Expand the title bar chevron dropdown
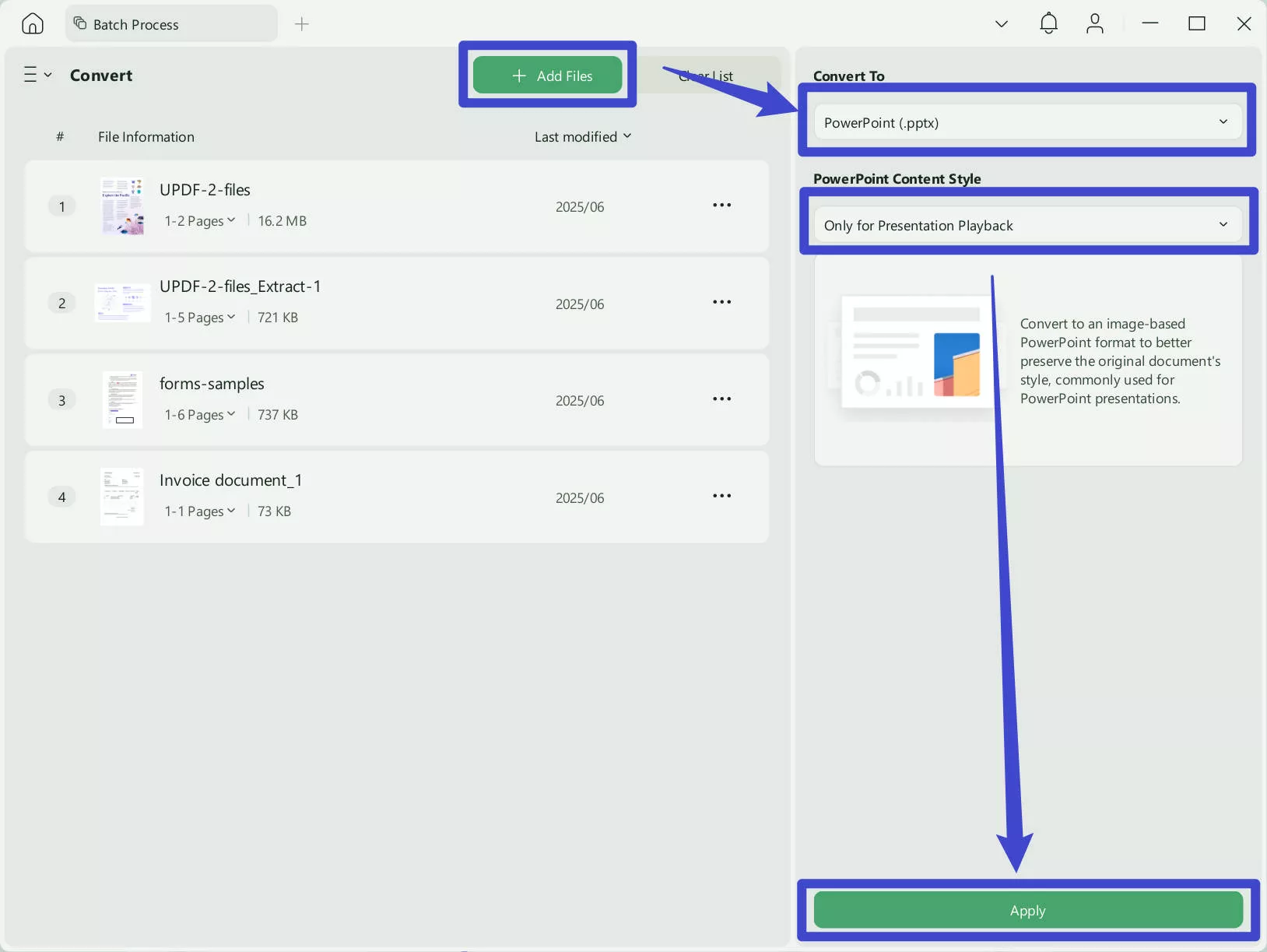This screenshot has height=952, width=1267. 1002,24
